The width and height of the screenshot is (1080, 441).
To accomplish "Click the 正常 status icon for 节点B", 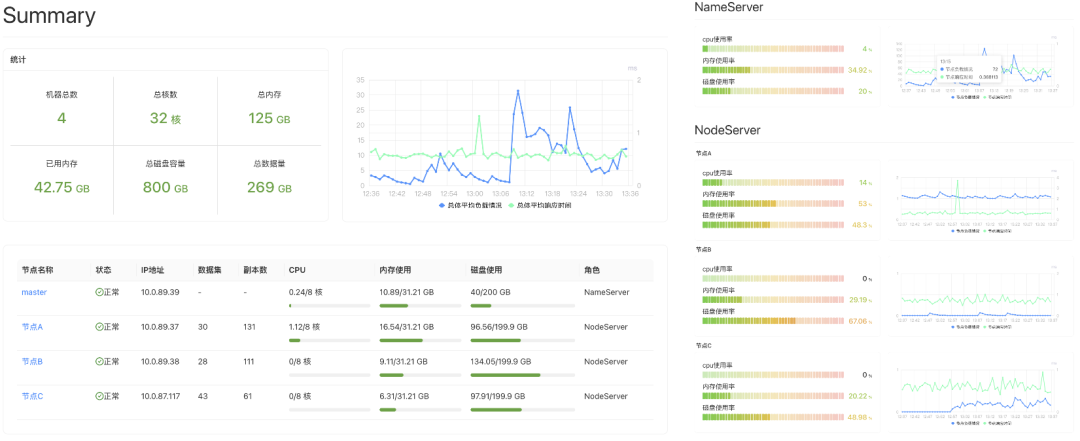I will coord(100,361).
